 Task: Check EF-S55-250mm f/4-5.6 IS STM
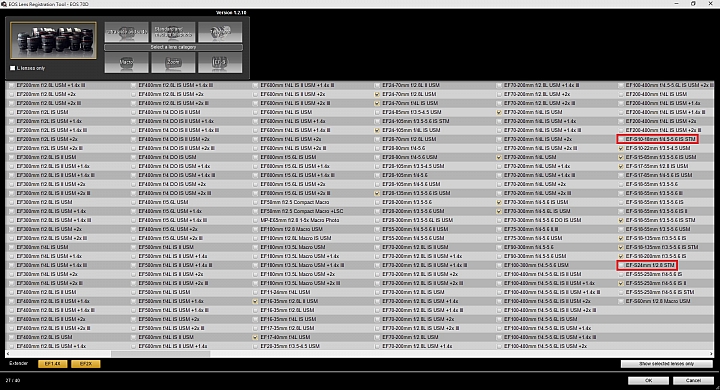click(621, 292)
